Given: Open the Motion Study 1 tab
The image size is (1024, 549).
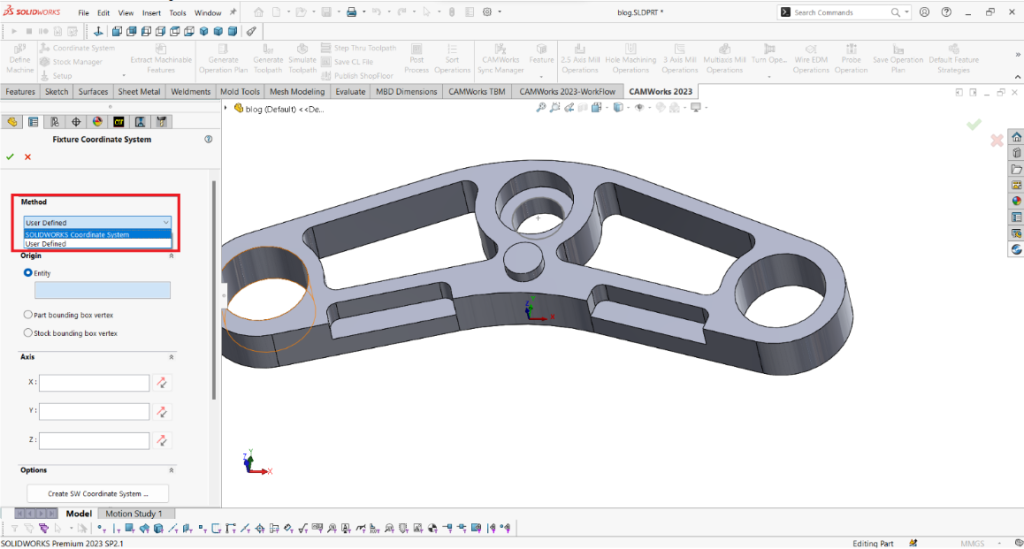Looking at the screenshot, I should point(133,514).
